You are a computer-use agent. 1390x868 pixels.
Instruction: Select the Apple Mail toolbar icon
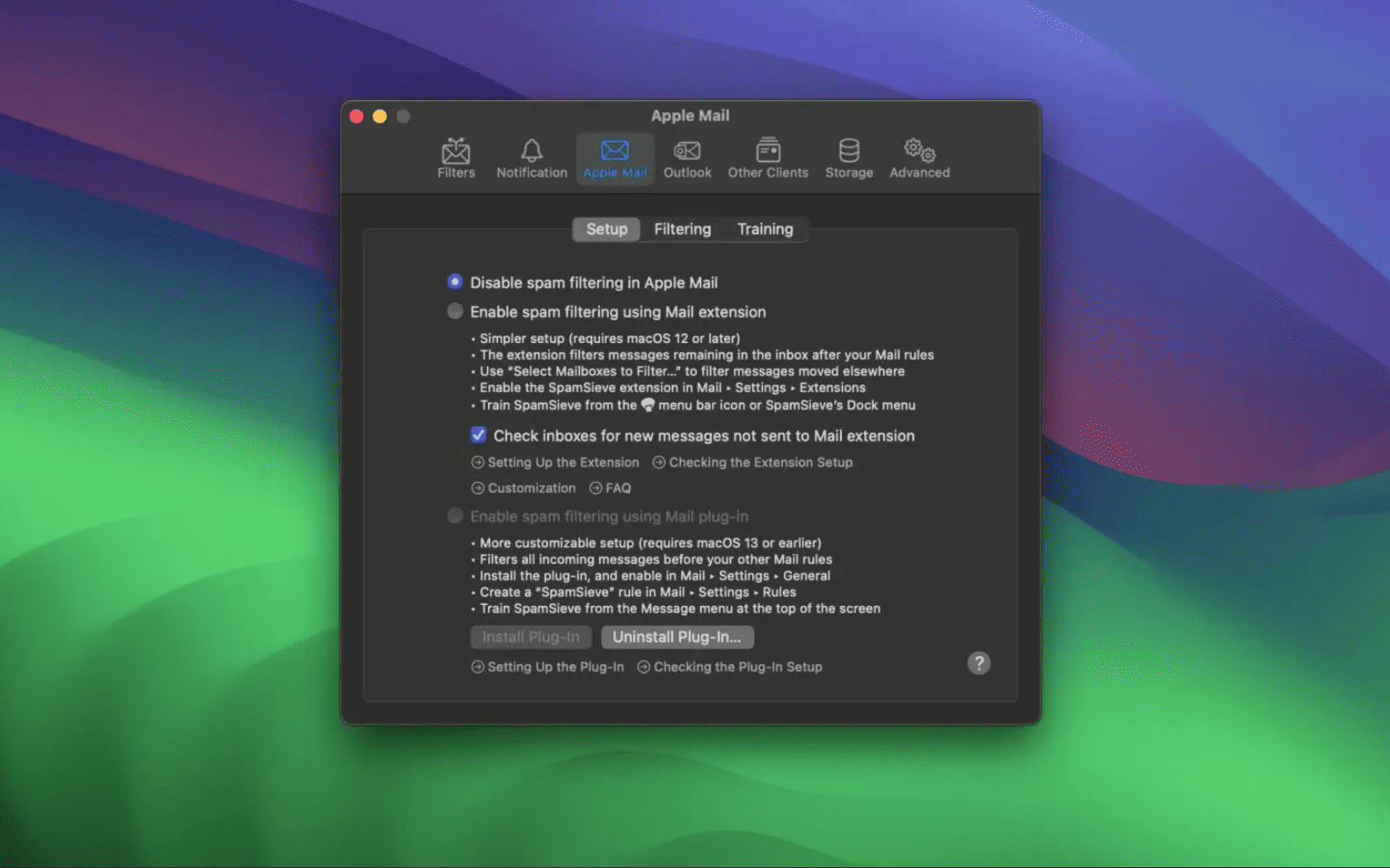coord(615,158)
